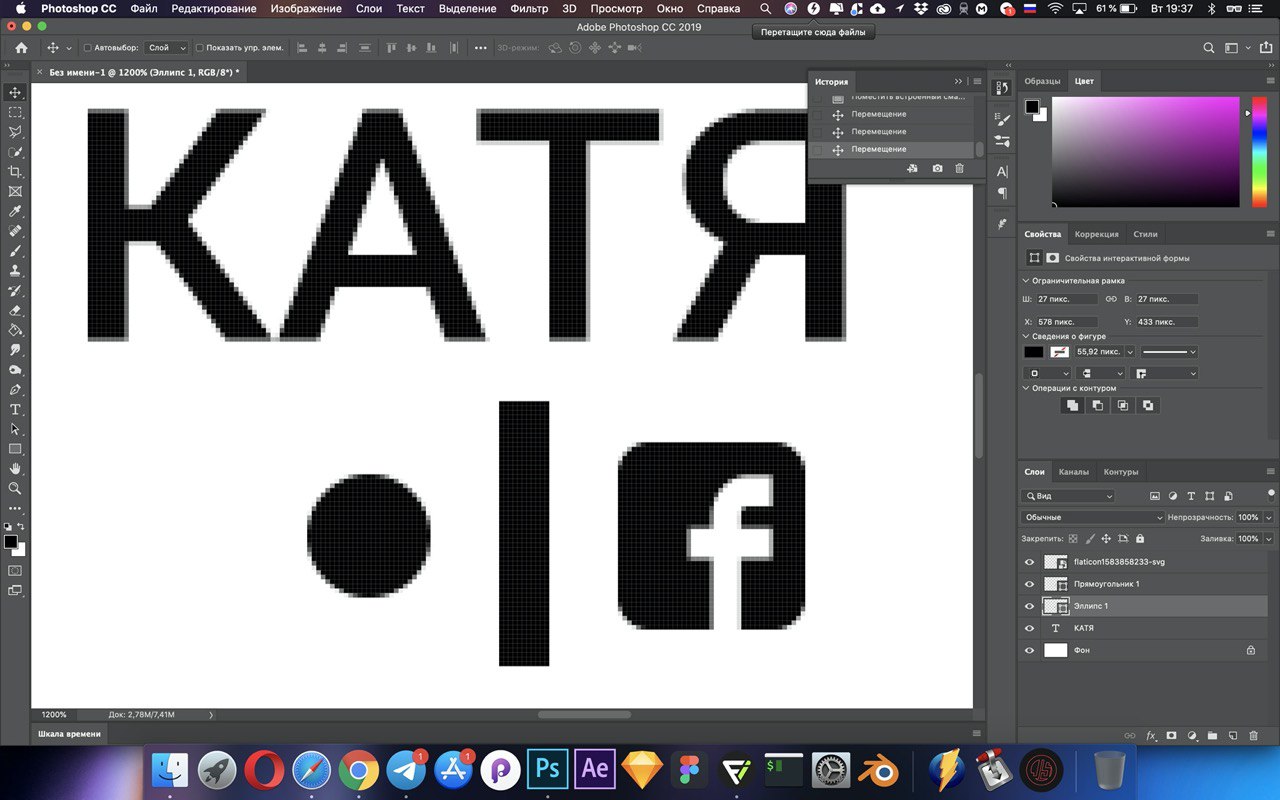Open the Paragraph panel icon

click(x=1002, y=193)
